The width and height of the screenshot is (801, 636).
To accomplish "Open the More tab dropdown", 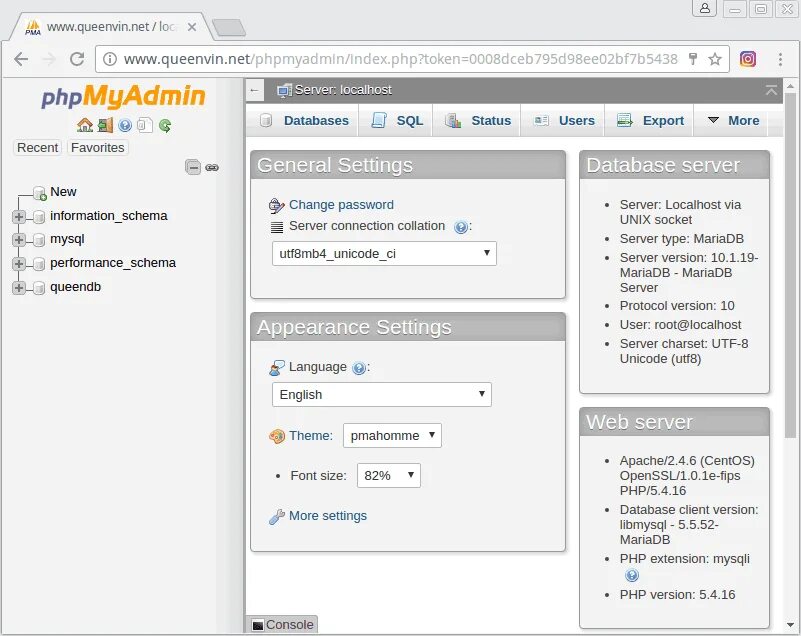I will point(734,121).
